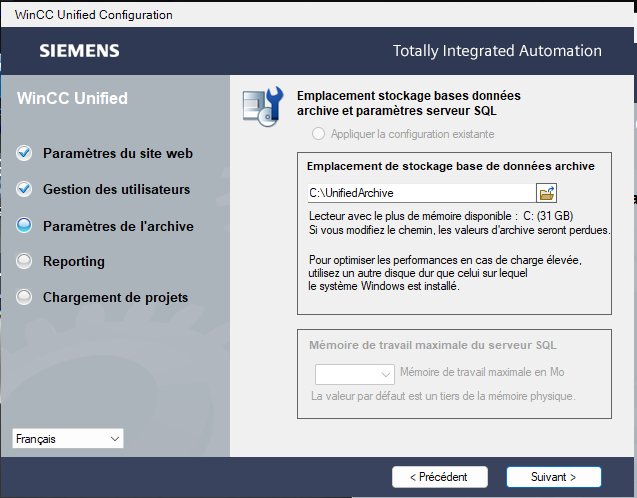Screen dimensions: 637x498
Task: Click the C:\UnifiedArchive path field
Action: coord(422,193)
